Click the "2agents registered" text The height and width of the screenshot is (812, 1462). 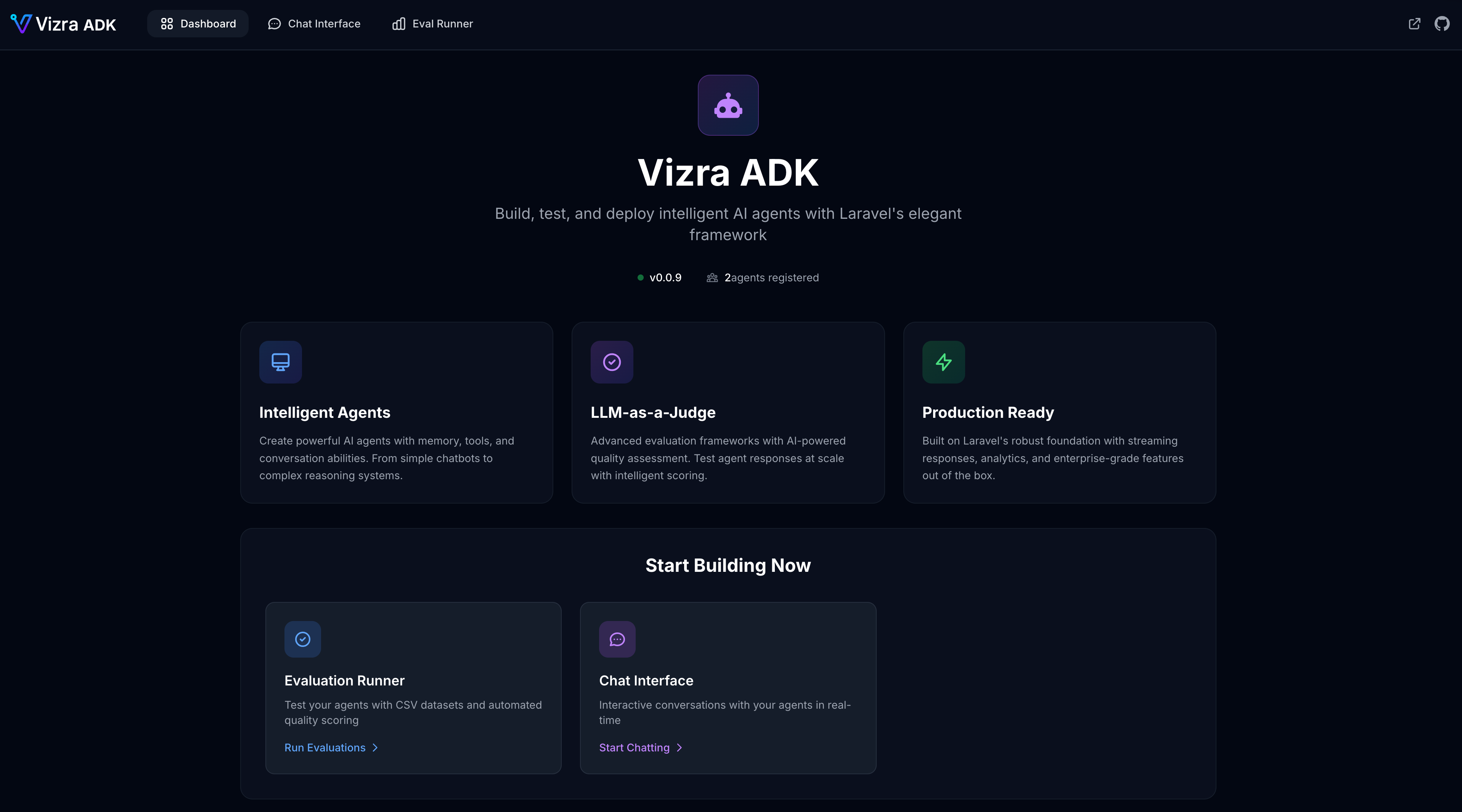771,278
